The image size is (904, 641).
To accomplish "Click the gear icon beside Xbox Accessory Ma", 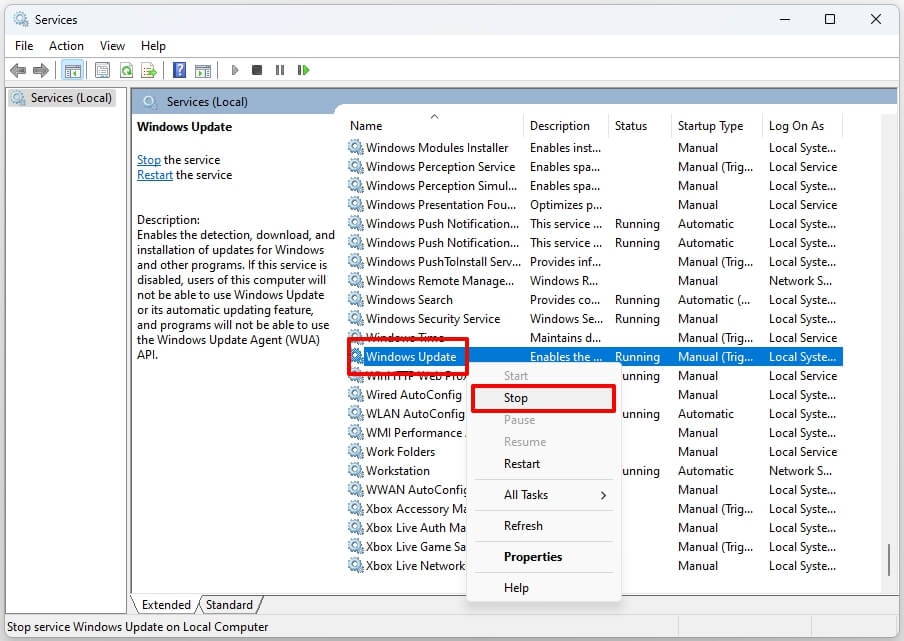I will pos(356,509).
